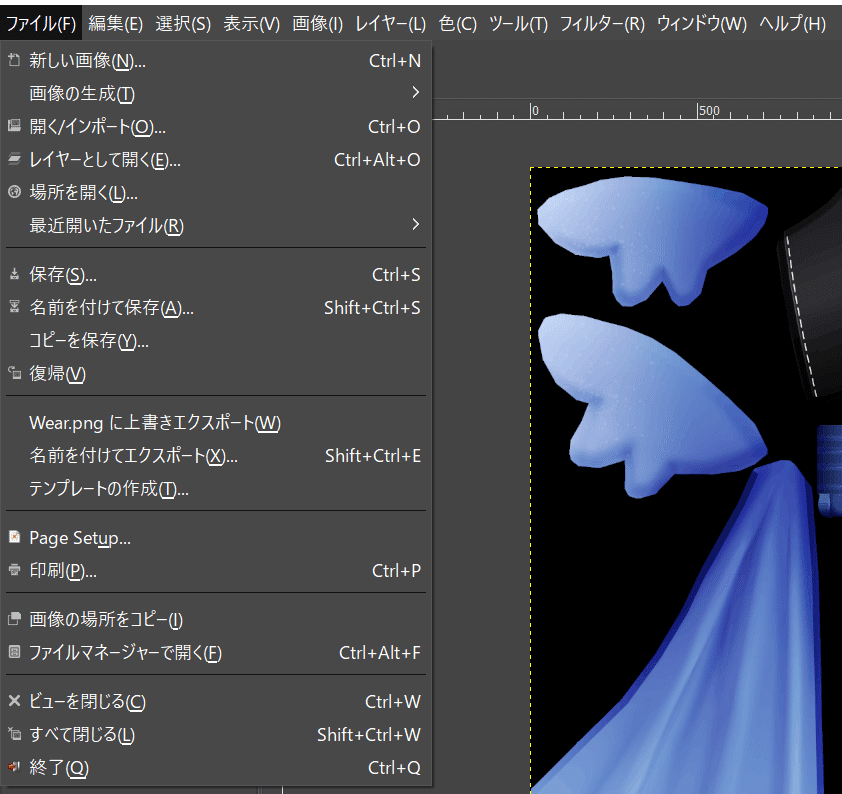Screen dimensions: 842x794
Task: Choose 印刷(P)... entry
Action: (x=216, y=570)
